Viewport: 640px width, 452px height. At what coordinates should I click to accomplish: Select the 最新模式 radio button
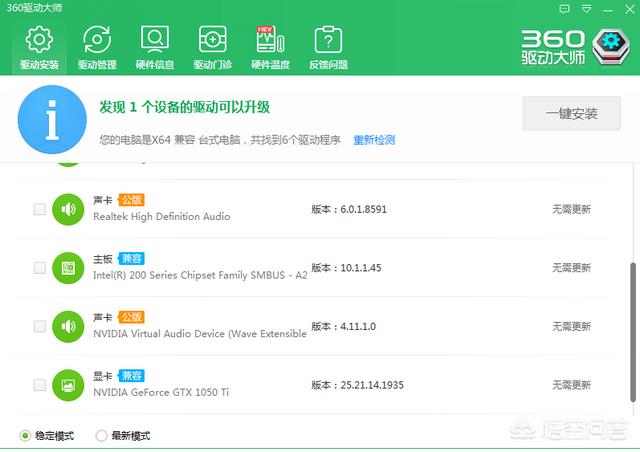click(x=101, y=436)
